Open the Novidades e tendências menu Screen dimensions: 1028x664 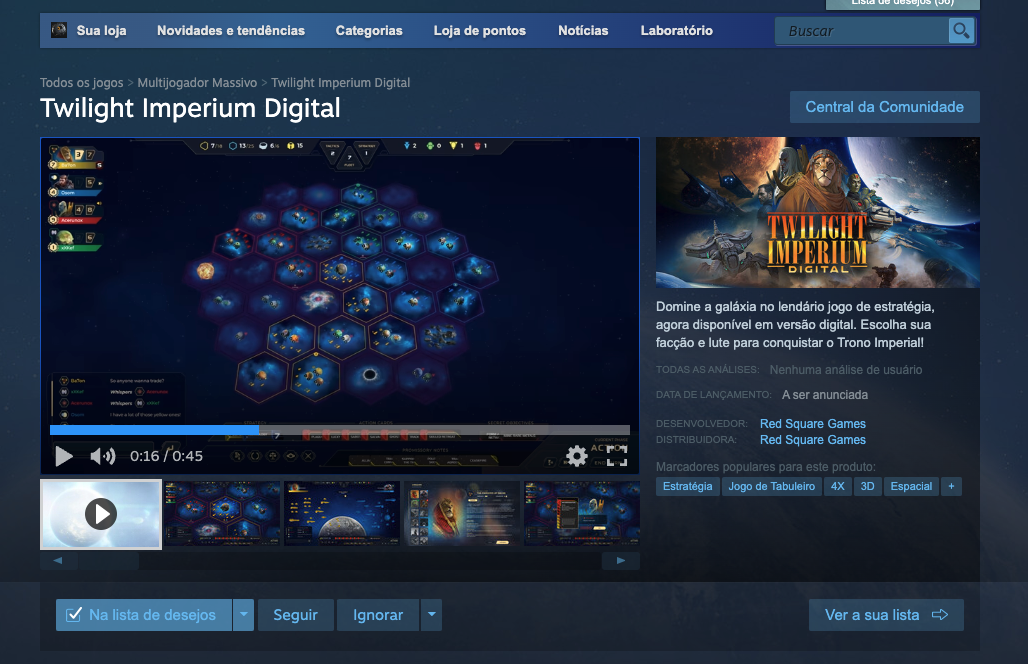tap(231, 31)
